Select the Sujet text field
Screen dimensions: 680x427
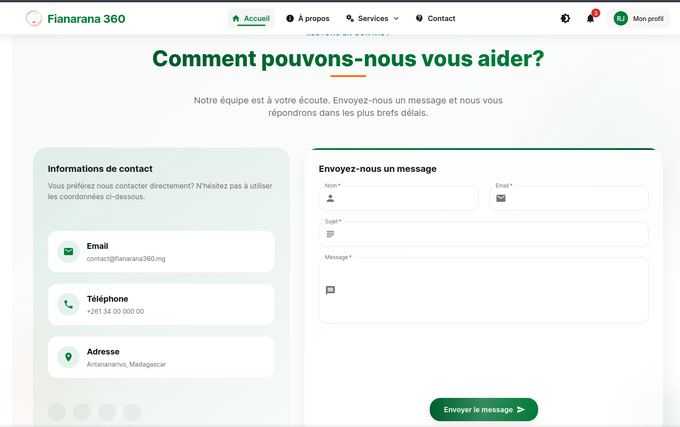(490, 234)
